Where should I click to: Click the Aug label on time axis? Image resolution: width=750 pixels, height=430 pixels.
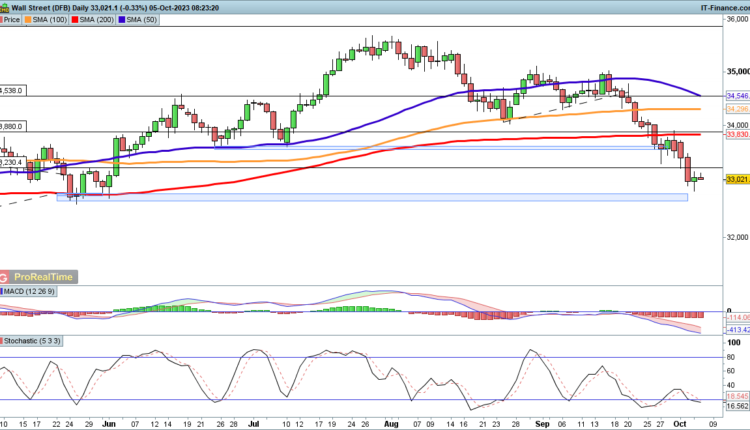click(385, 422)
